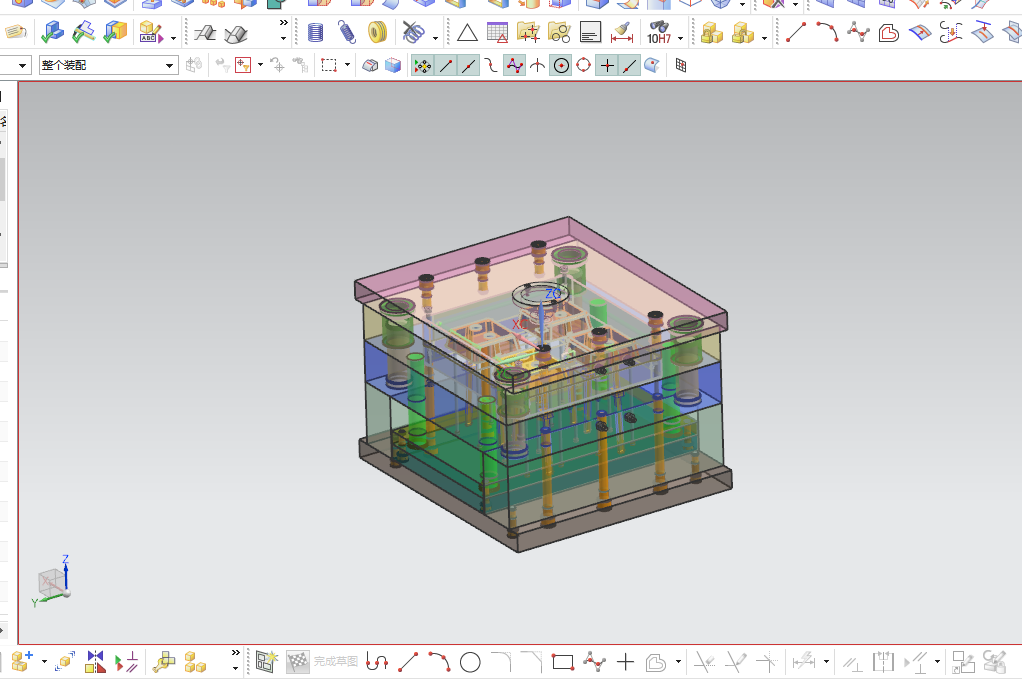1022x679 pixels.
Task: Click the brush with dimension arrow icon
Action: [x=622, y=32]
